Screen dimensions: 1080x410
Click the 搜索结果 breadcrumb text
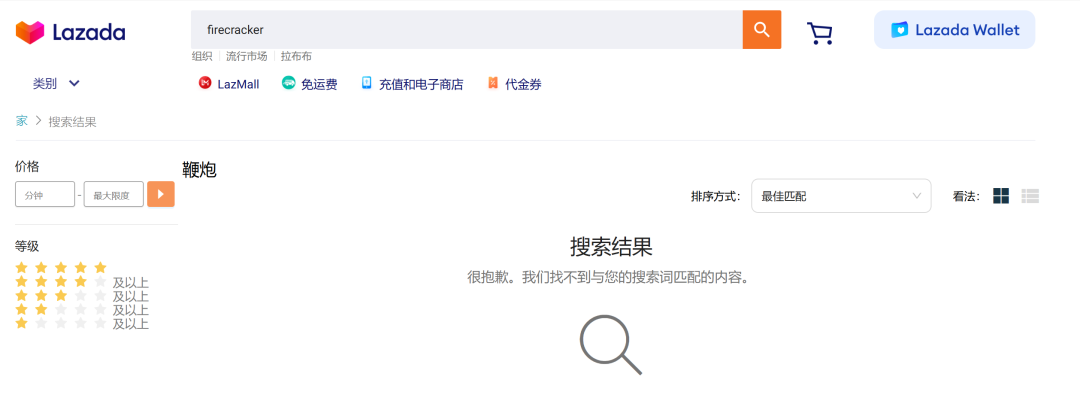[x=72, y=122]
